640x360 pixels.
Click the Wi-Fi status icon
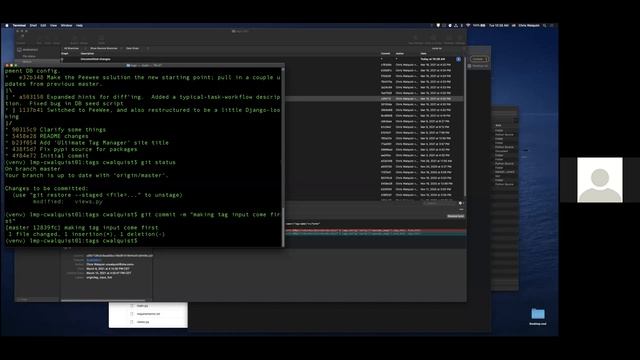[468, 25]
